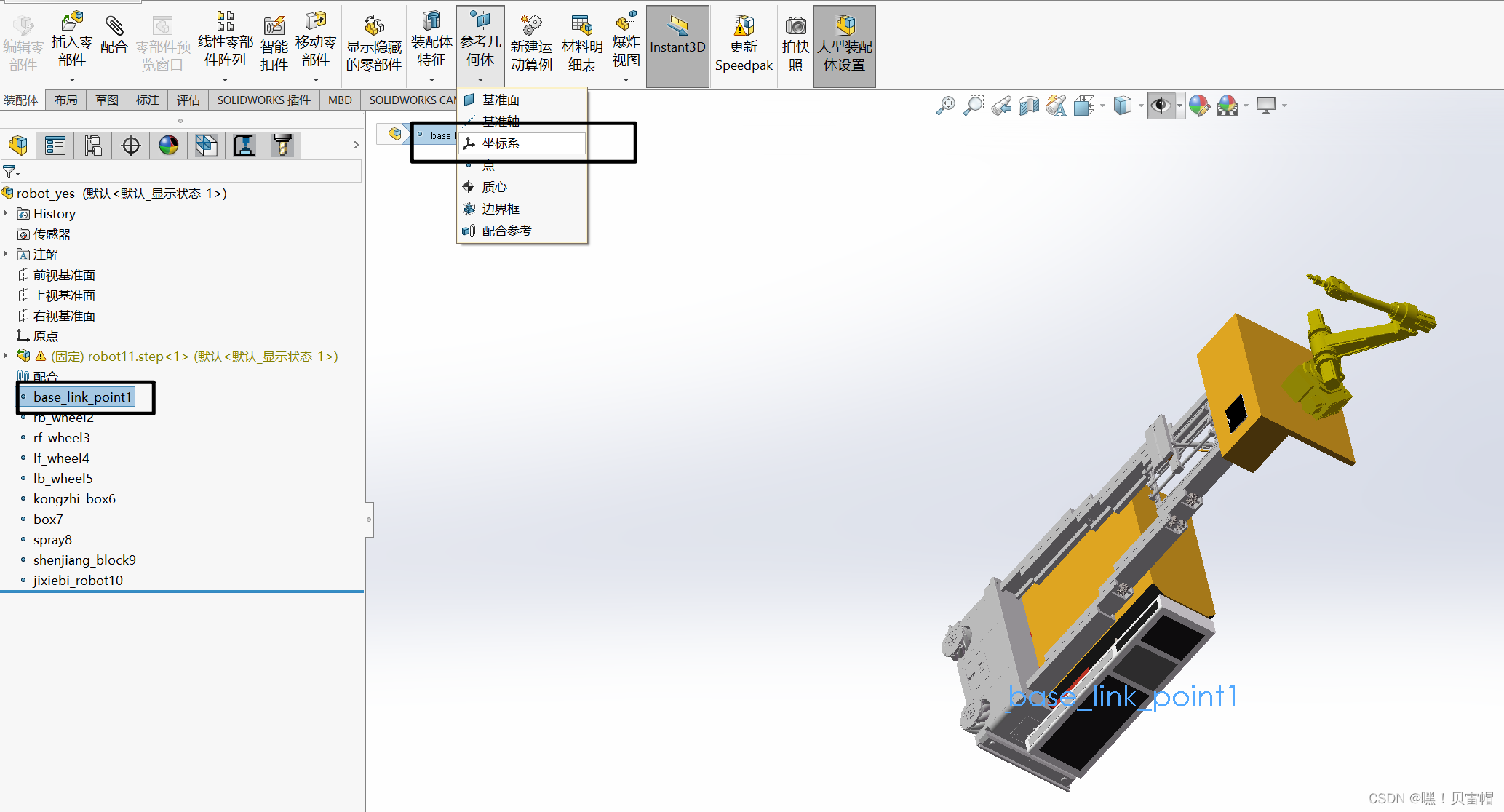Click 质心 in the reference geometry menu
The width and height of the screenshot is (1504, 812).
pos(494,186)
